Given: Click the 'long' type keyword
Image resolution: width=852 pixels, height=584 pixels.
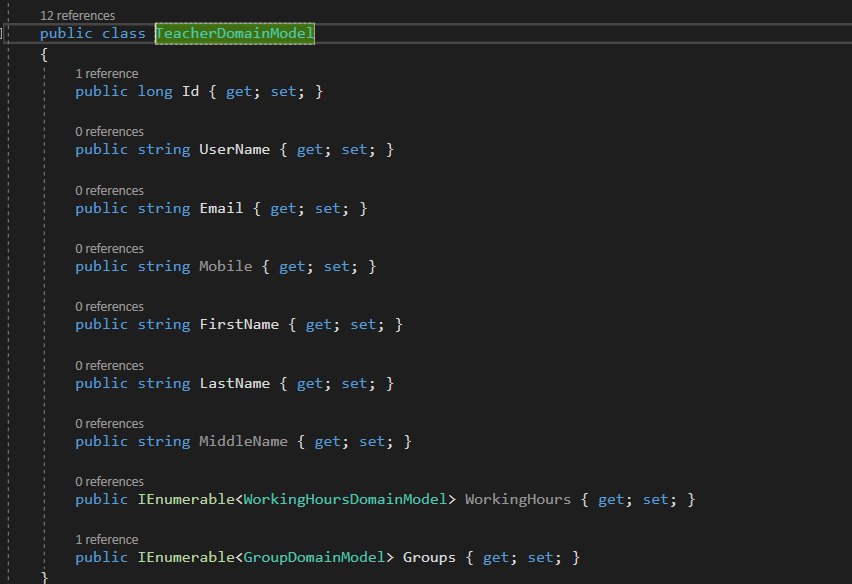Looking at the screenshot, I should click(x=155, y=91).
